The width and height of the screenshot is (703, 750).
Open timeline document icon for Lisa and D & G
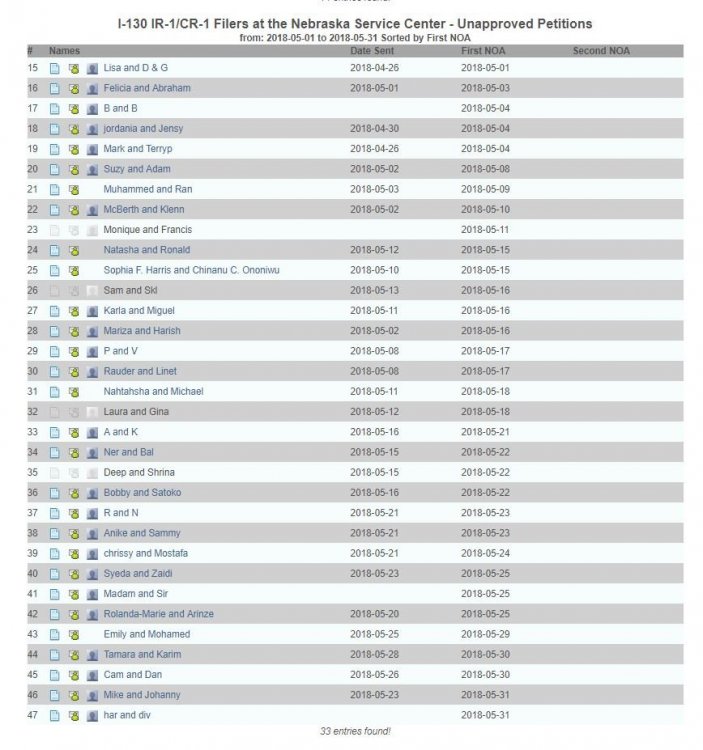click(x=55, y=68)
